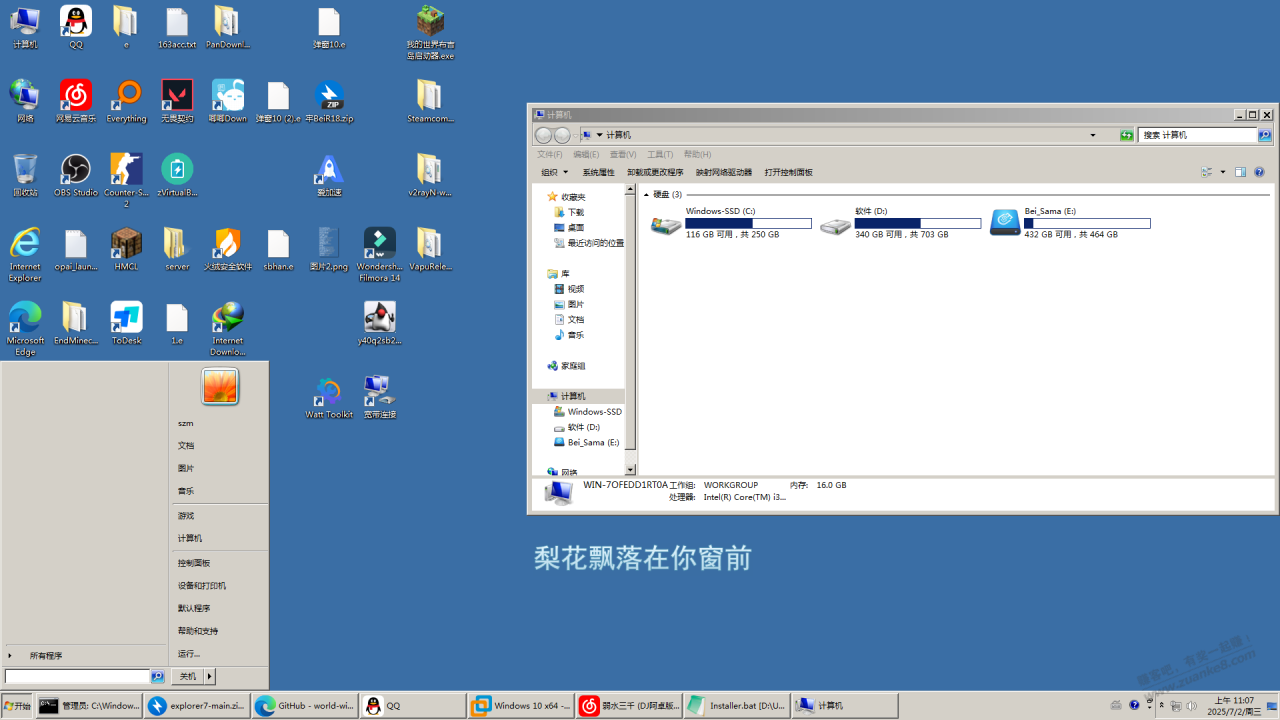Select the 图片2.png file icon
The width and height of the screenshot is (1280, 720).
(329, 249)
